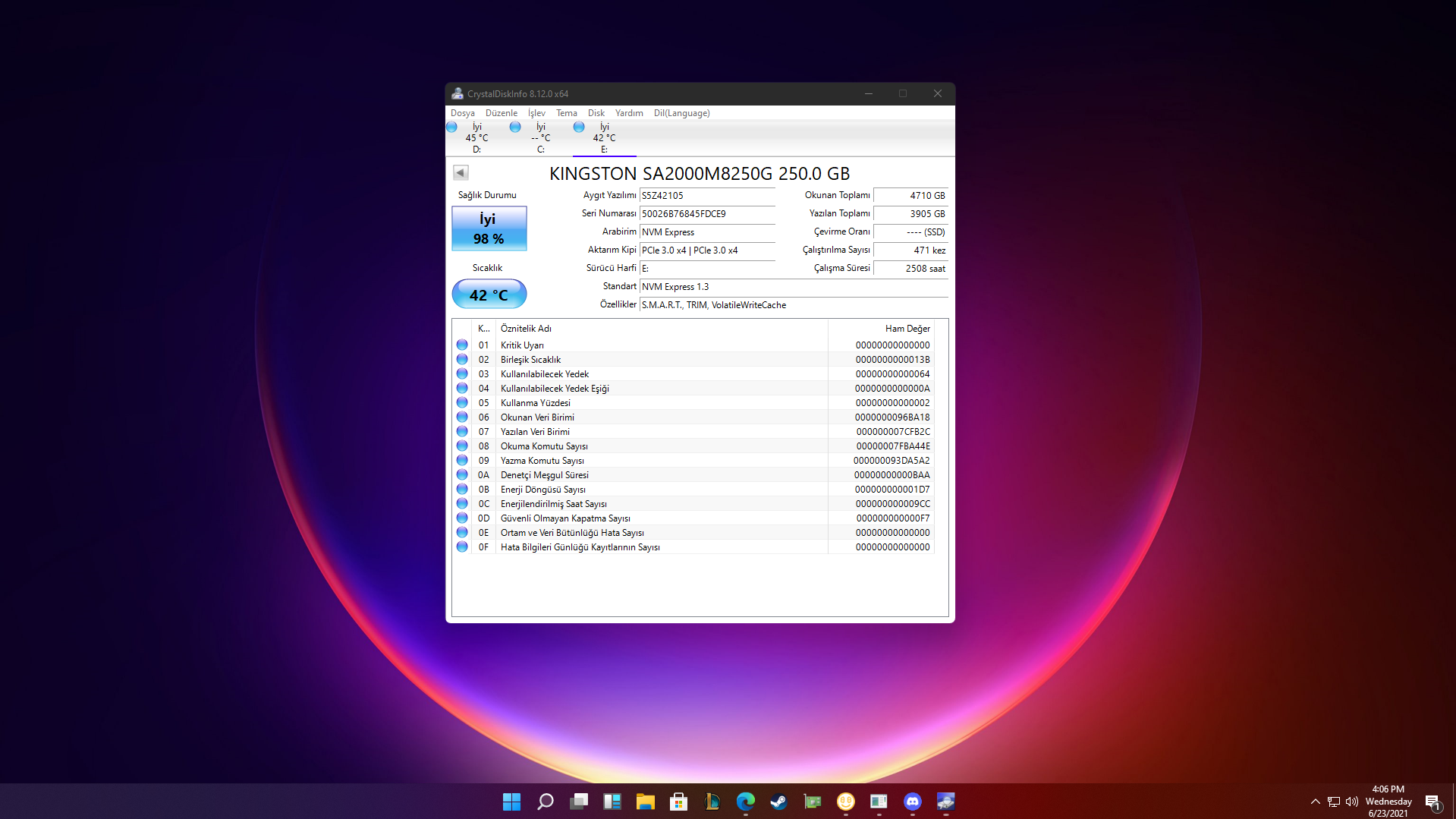This screenshot has width=1456, height=819.
Task: Click the İyi 98 % health status button
Action: (489, 228)
